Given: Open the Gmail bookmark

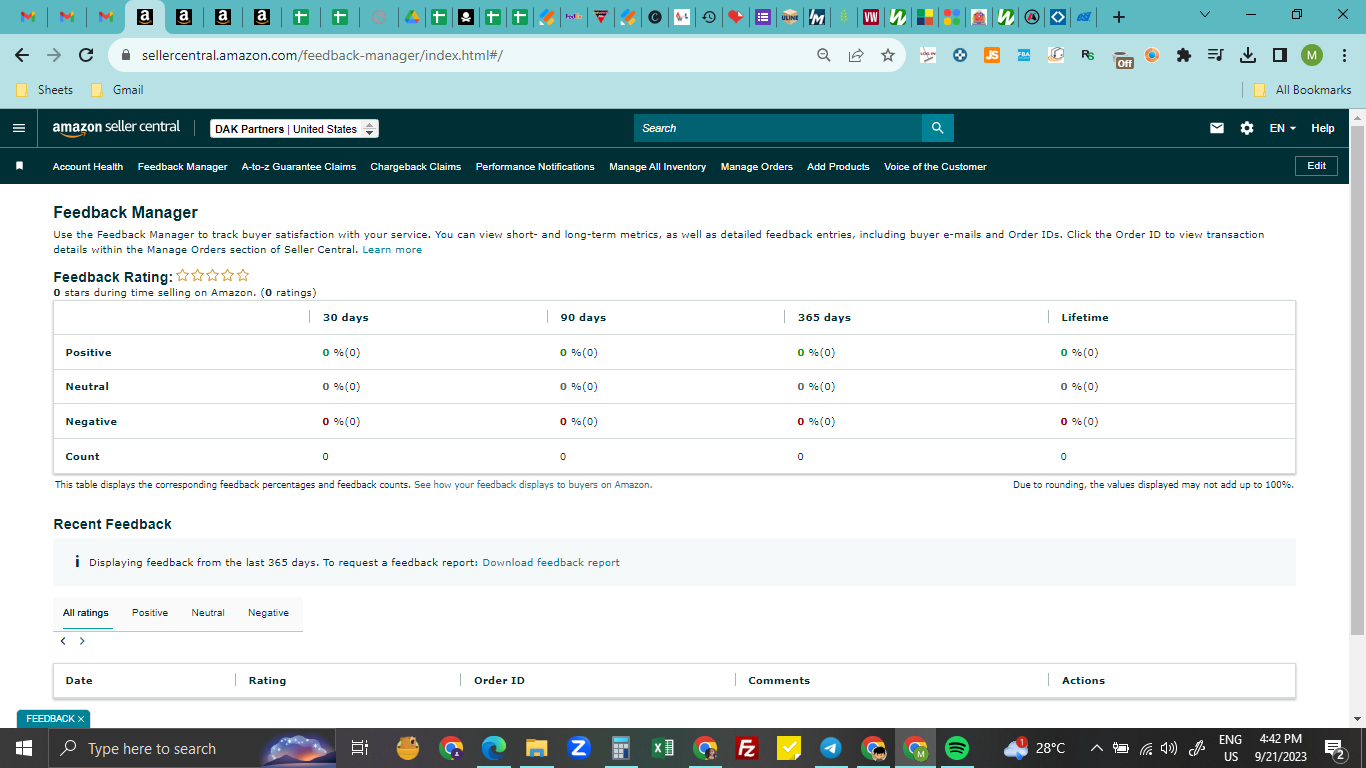Looking at the screenshot, I should click(117, 90).
